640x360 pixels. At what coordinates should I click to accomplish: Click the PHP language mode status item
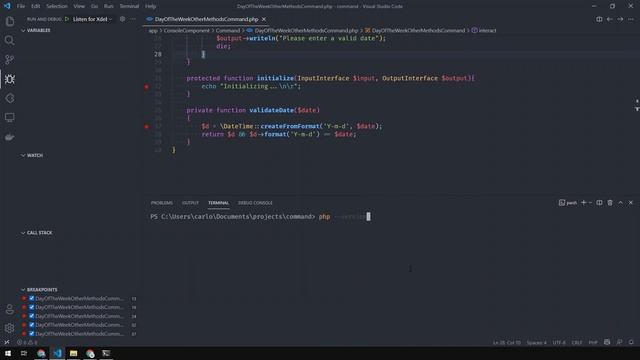(593, 342)
